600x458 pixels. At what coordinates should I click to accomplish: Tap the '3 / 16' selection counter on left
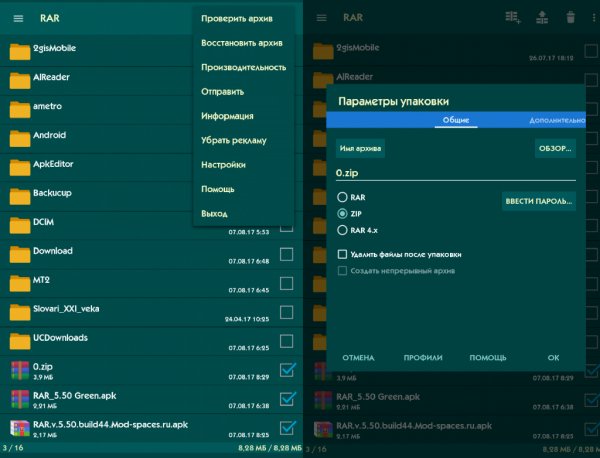13,448
